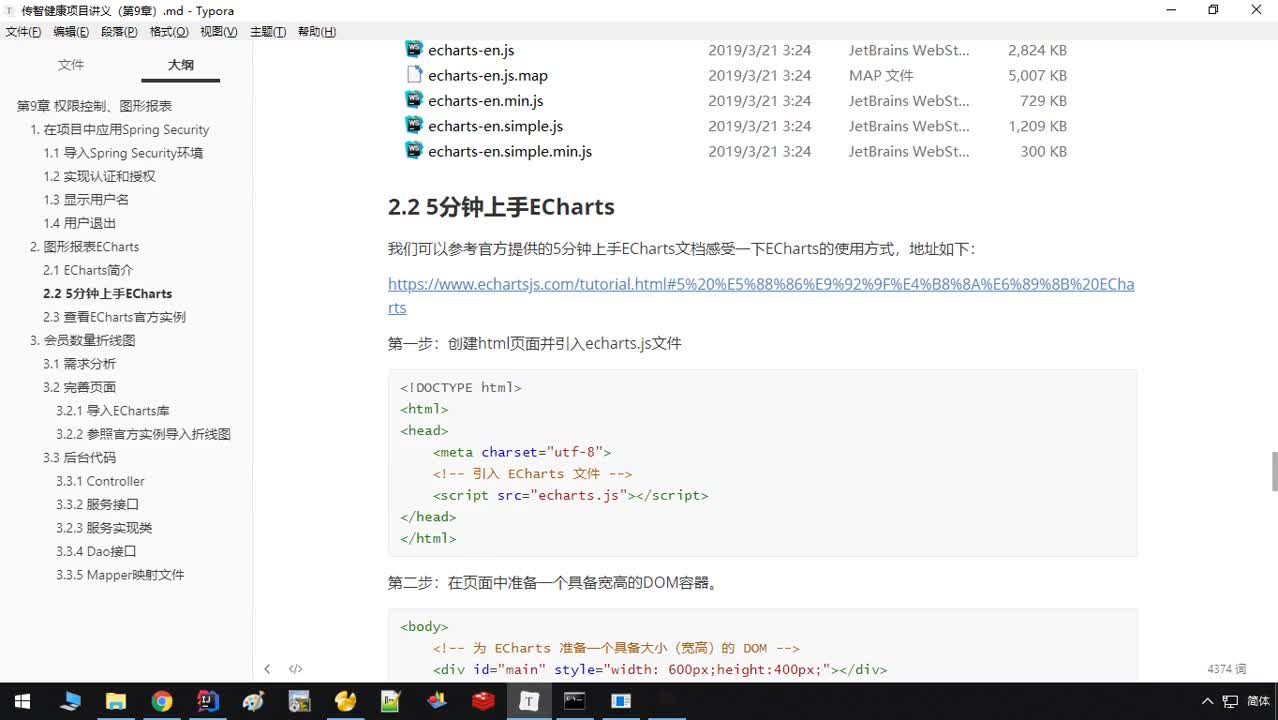Click the document vertical scrollbar thumb
The height and width of the screenshot is (720, 1278).
click(1274, 471)
